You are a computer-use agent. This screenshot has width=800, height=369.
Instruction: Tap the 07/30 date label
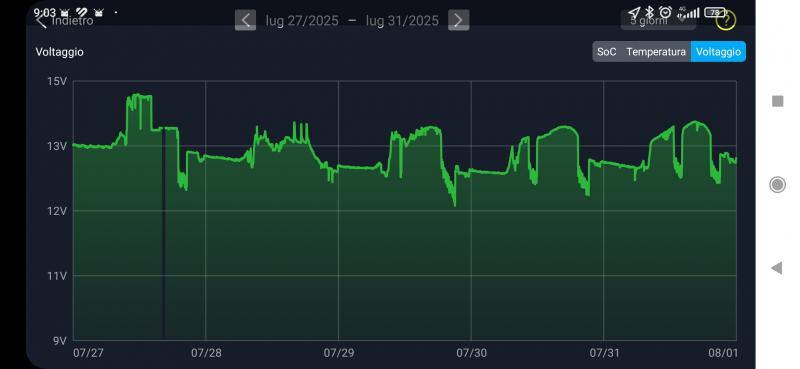(471, 353)
